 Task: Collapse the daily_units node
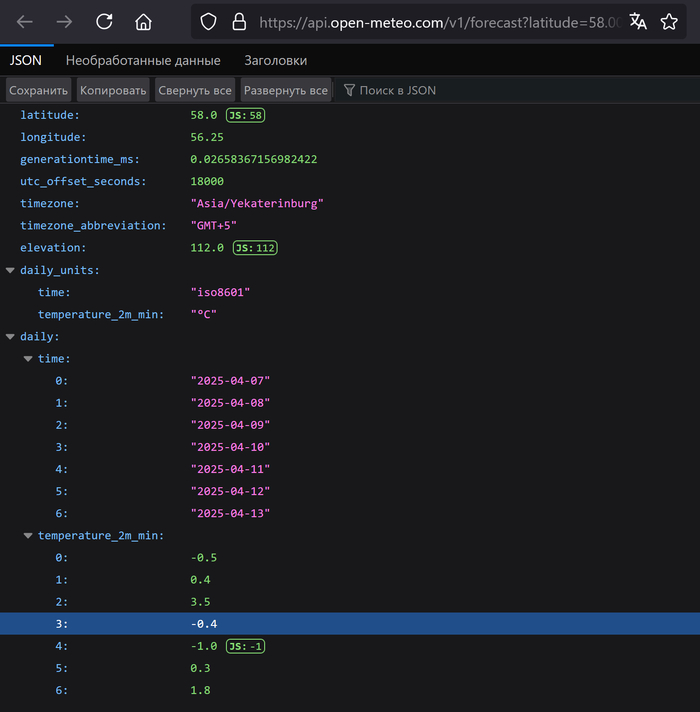point(10,270)
